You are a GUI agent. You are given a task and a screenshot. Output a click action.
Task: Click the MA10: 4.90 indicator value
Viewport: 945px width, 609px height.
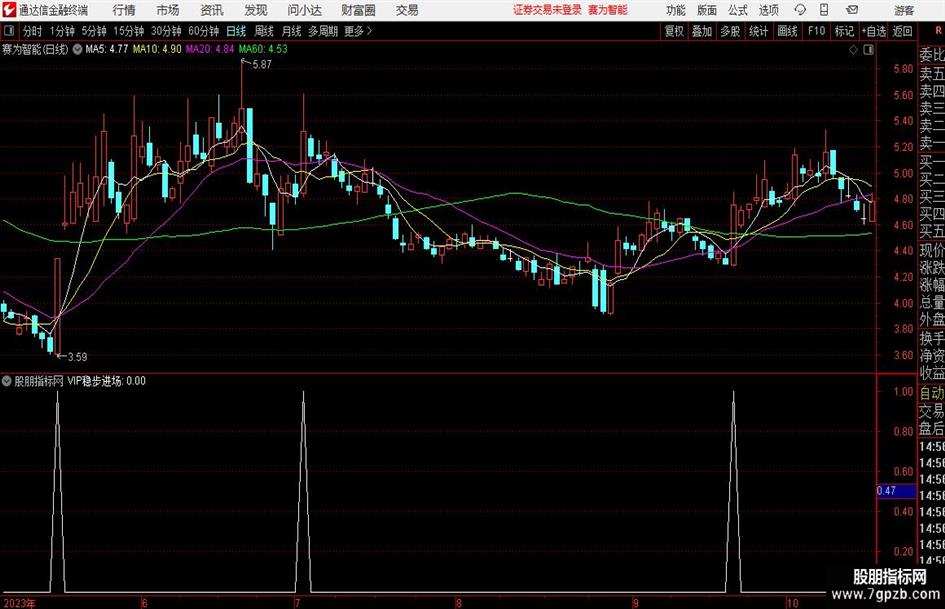(x=157, y=49)
